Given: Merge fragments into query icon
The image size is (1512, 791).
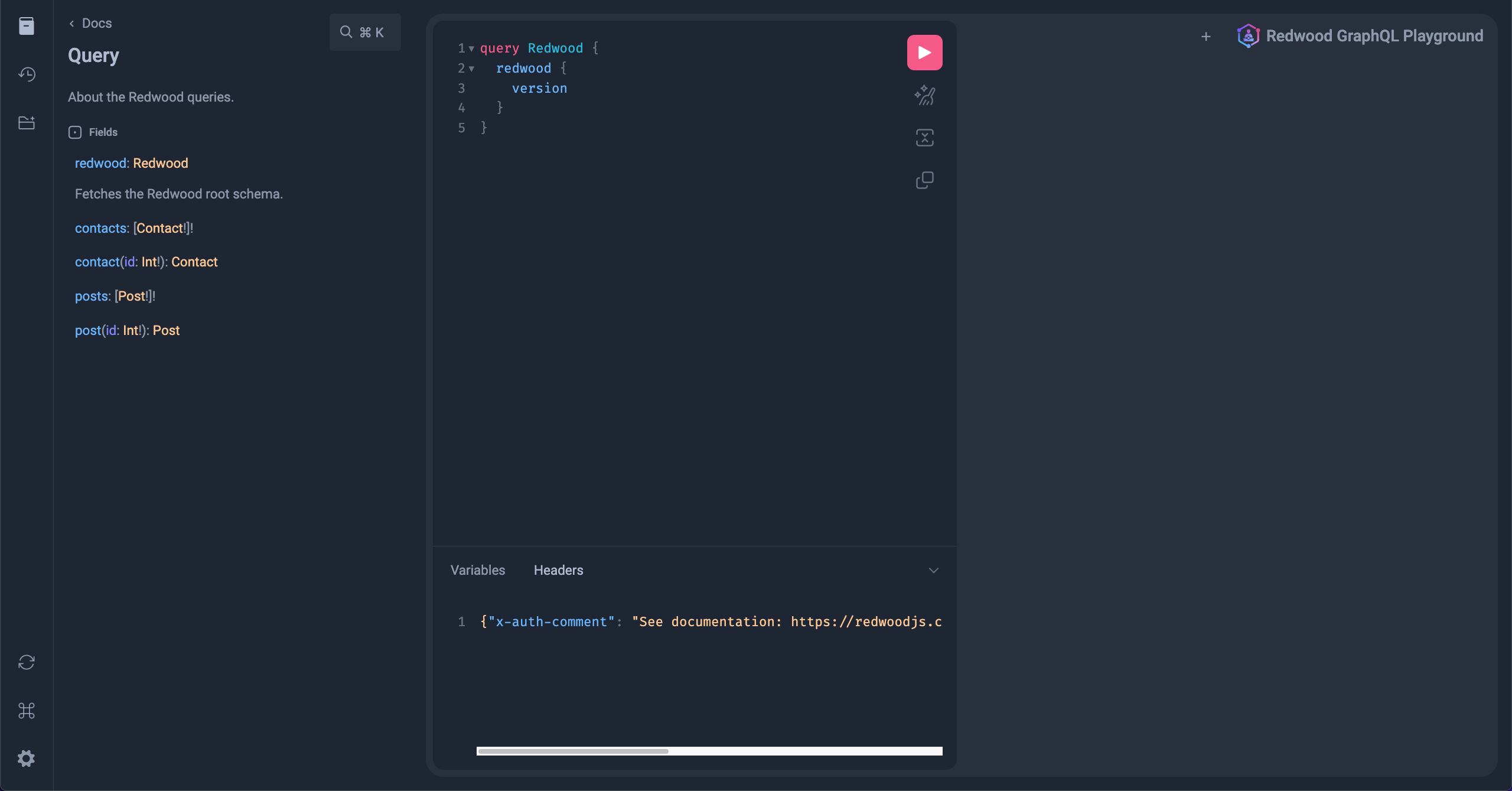Looking at the screenshot, I should [x=924, y=138].
